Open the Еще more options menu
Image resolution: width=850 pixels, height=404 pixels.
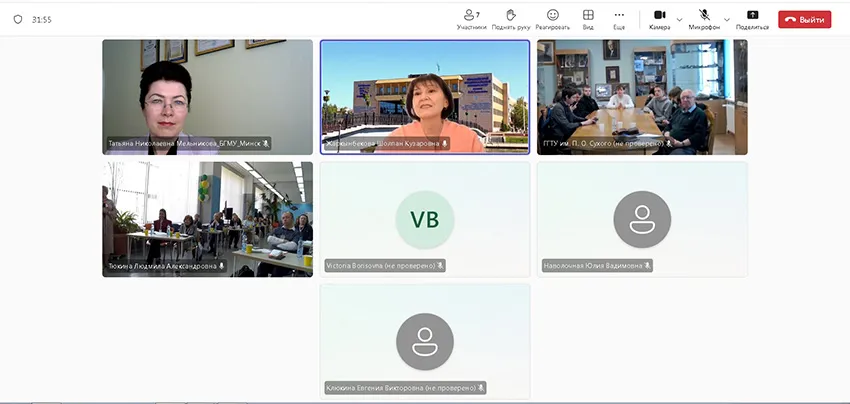pos(619,19)
